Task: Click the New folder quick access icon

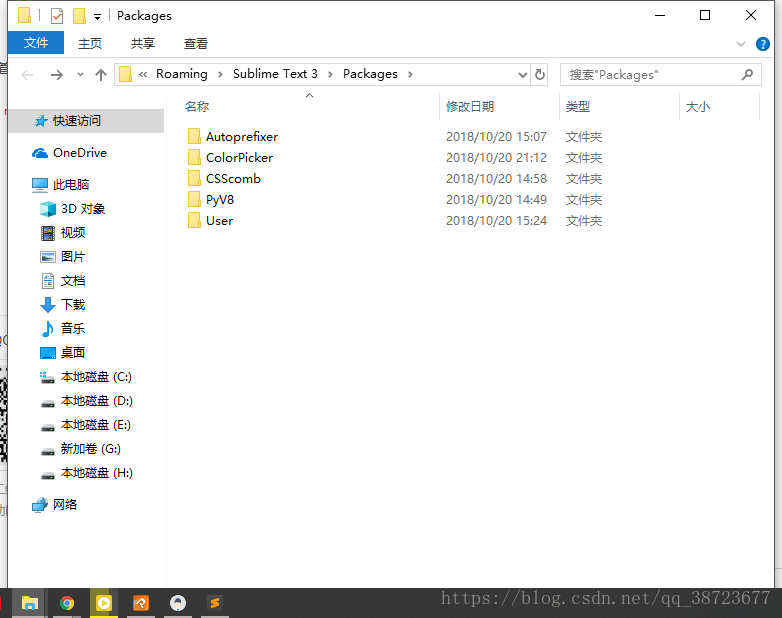Action: tap(79, 16)
